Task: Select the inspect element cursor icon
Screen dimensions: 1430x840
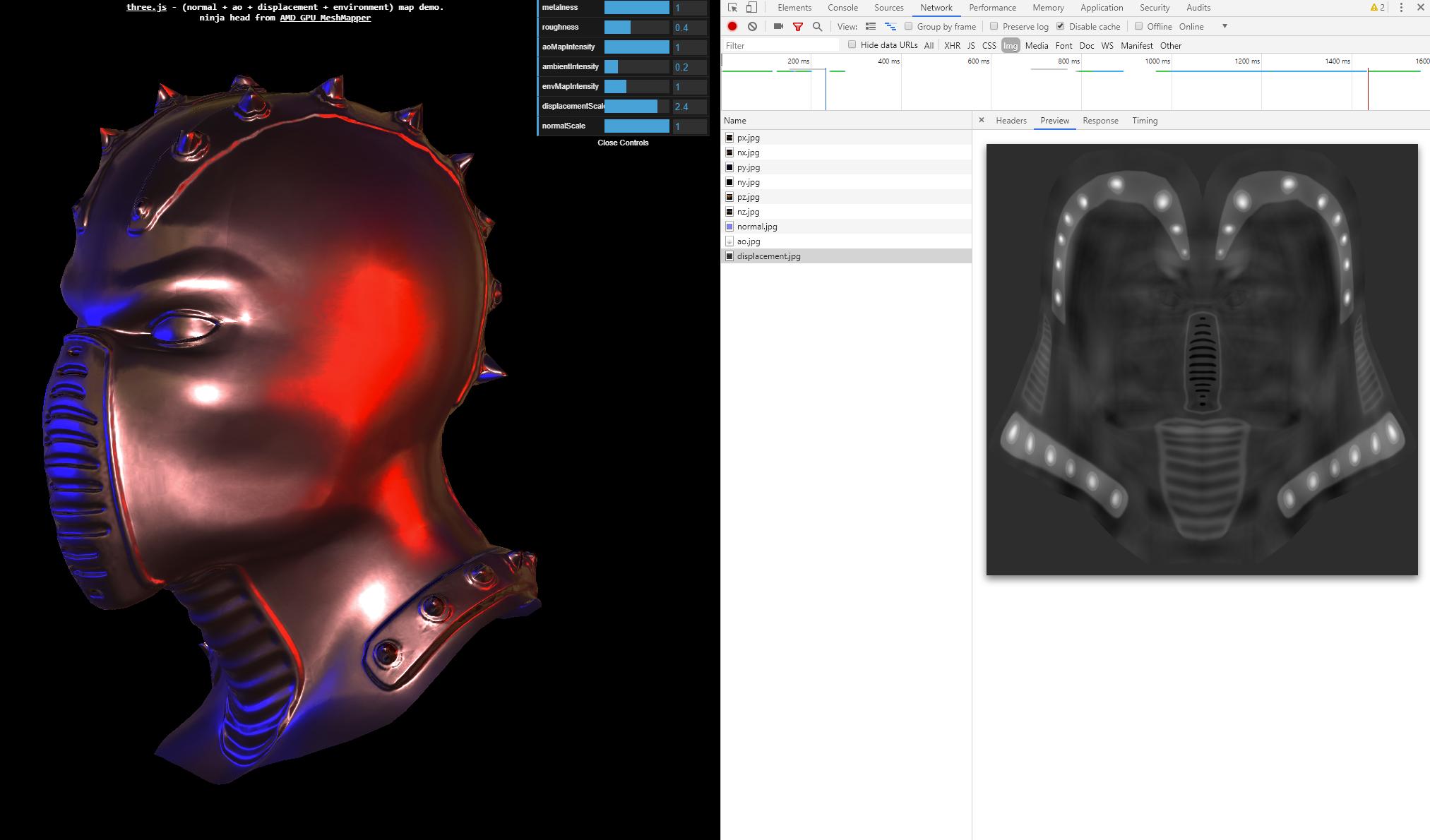Action: point(732,7)
